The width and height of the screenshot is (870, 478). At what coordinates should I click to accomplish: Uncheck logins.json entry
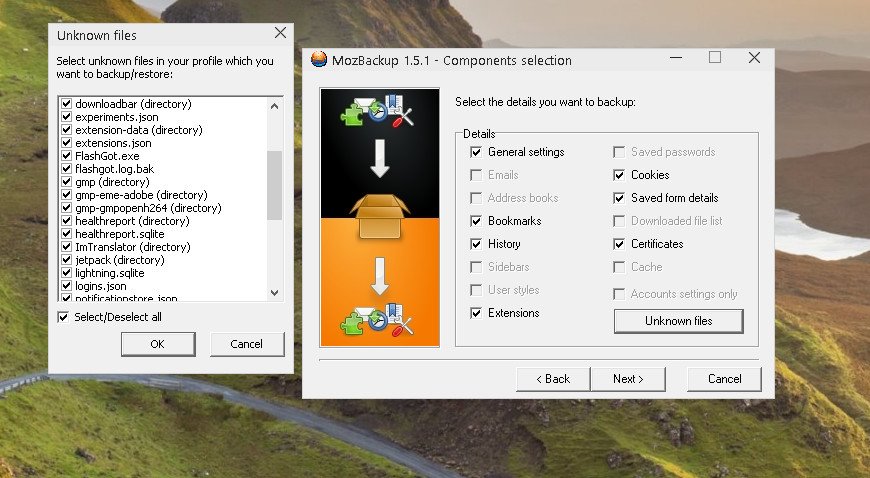[x=67, y=286]
